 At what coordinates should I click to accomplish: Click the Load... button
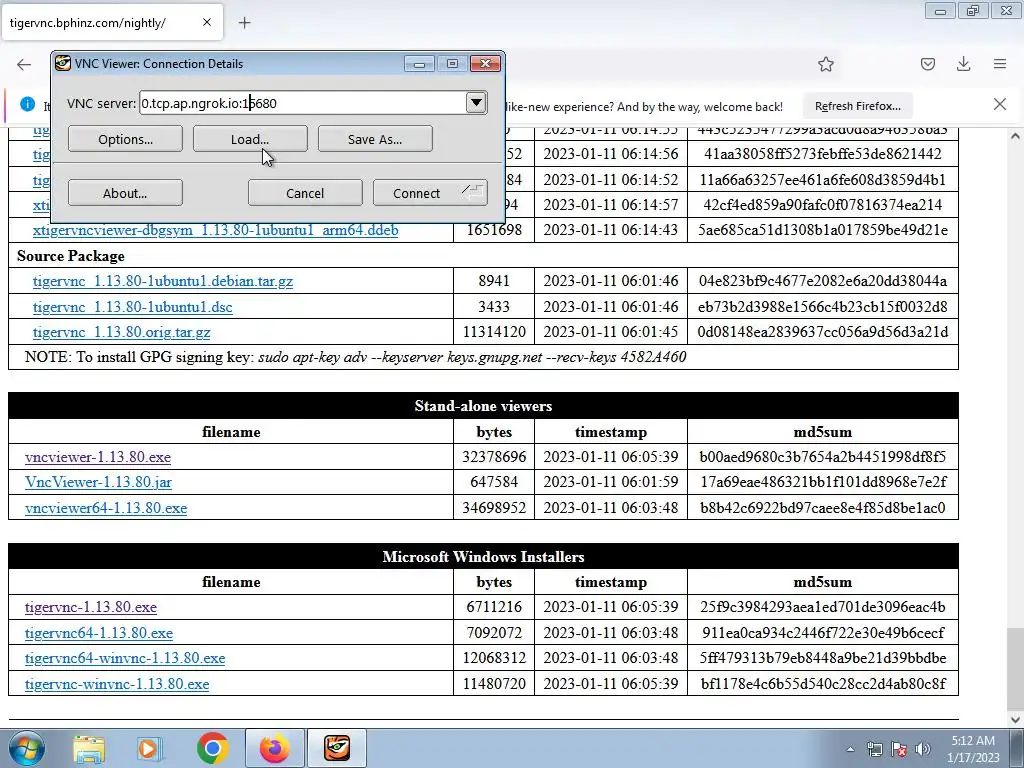point(250,139)
